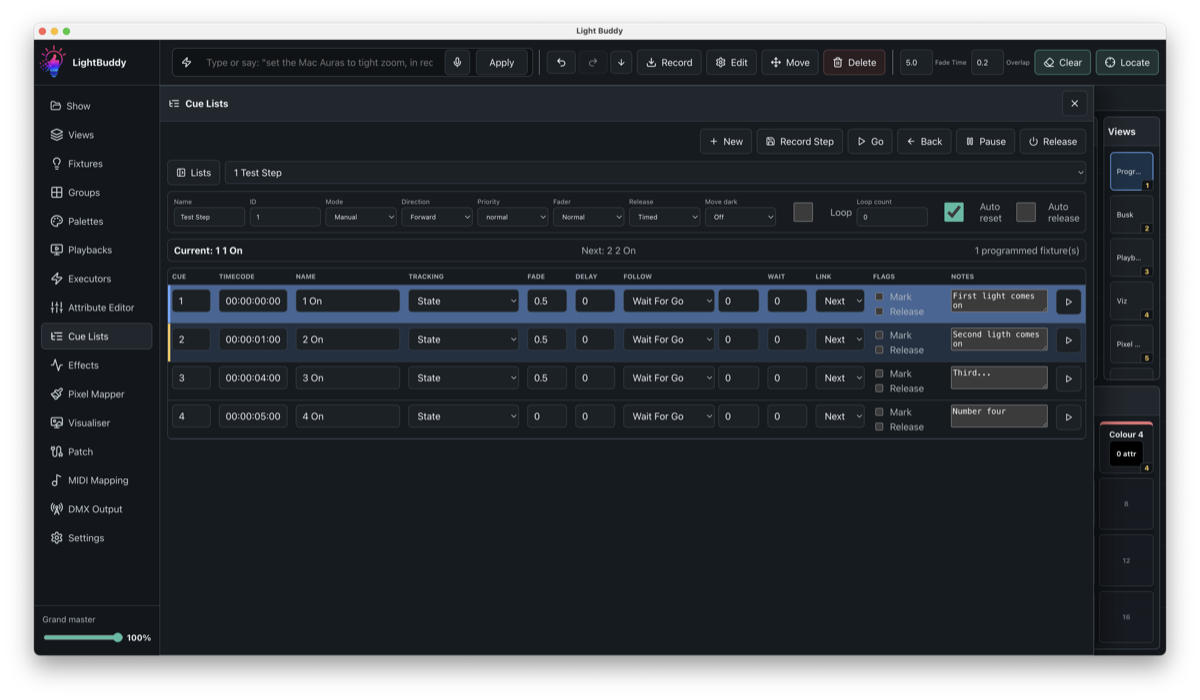Click the undo arrow icon
1200x700 pixels.
tap(561, 62)
